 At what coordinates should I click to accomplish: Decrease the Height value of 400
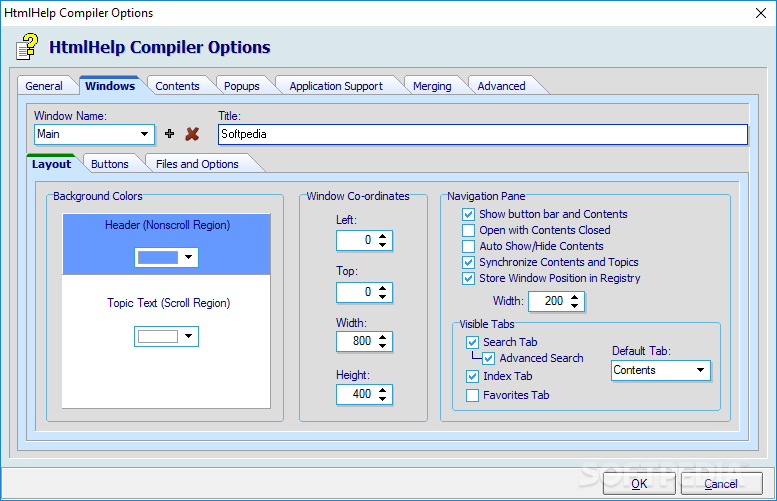tap(383, 398)
